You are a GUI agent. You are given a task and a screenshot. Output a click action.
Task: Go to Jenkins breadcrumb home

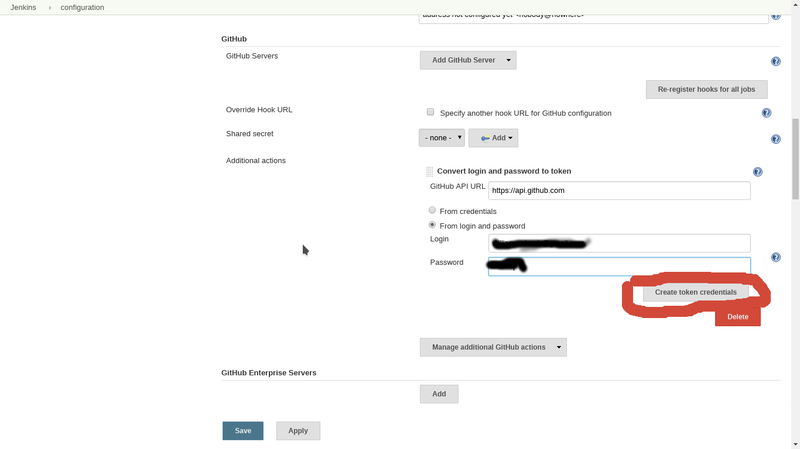pyautogui.click(x=23, y=7)
